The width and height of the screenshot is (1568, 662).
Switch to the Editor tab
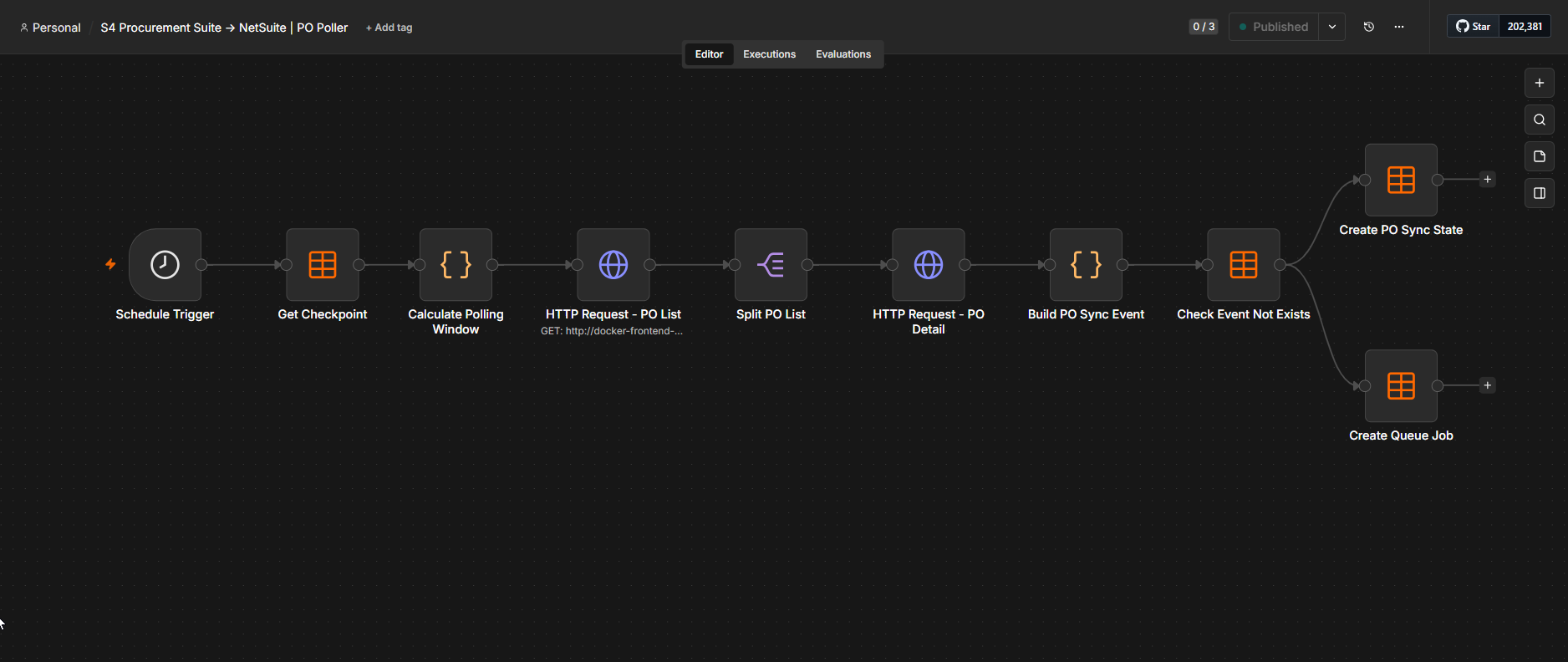pyautogui.click(x=710, y=54)
